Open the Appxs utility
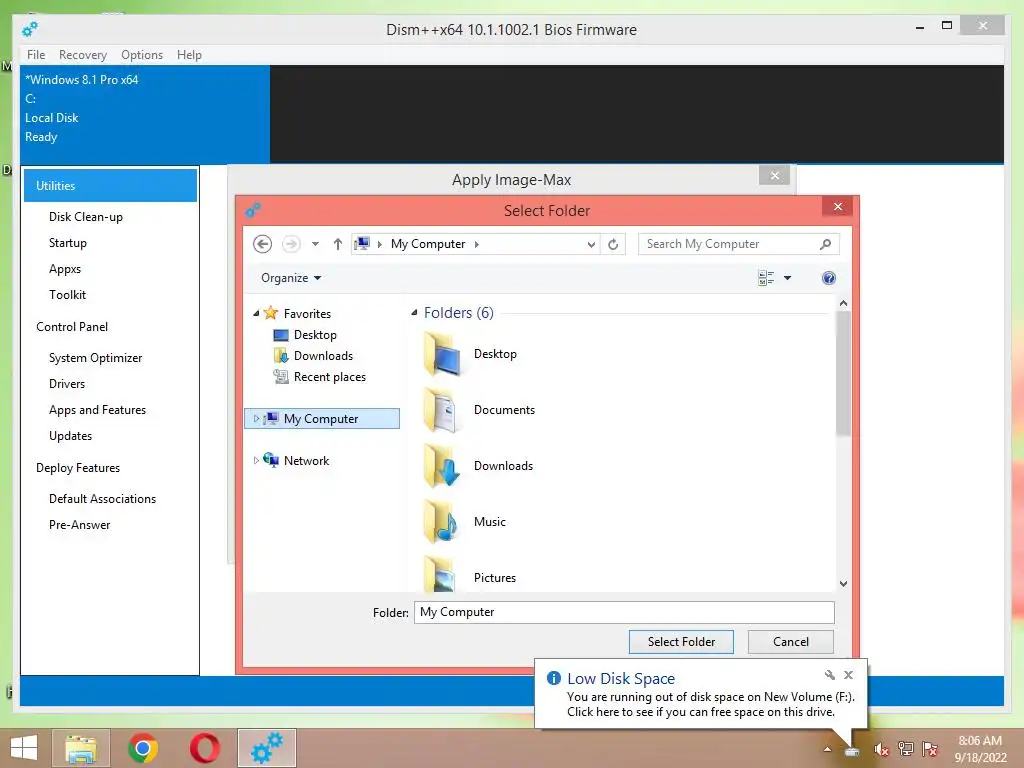 tap(65, 269)
